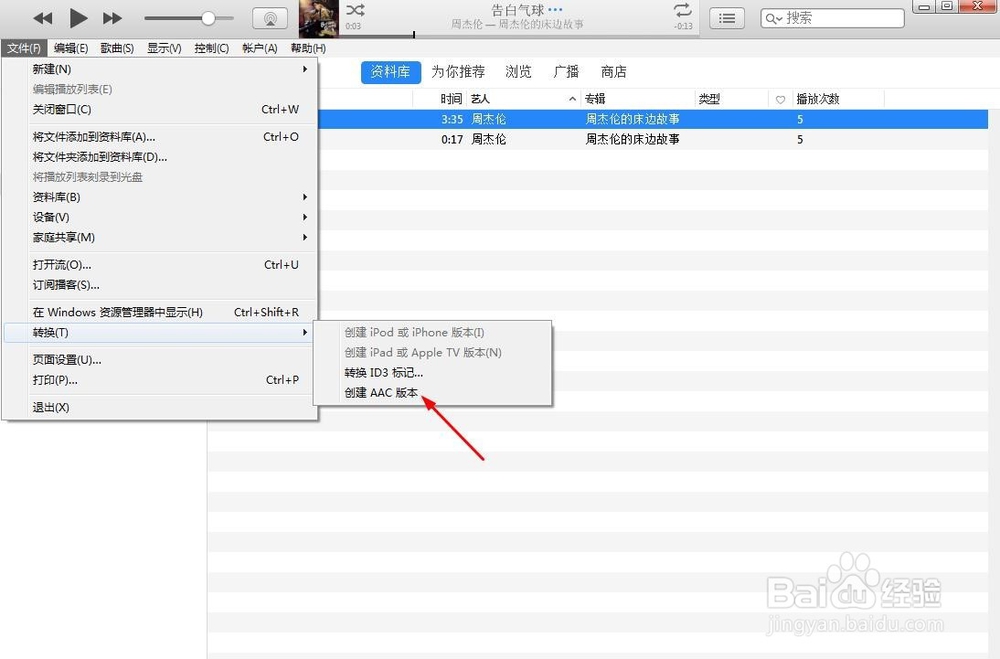Screen dimensions: 1000x659
Task: Switch to the 资料库 tab
Action: pyautogui.click(x=390, y=72)
